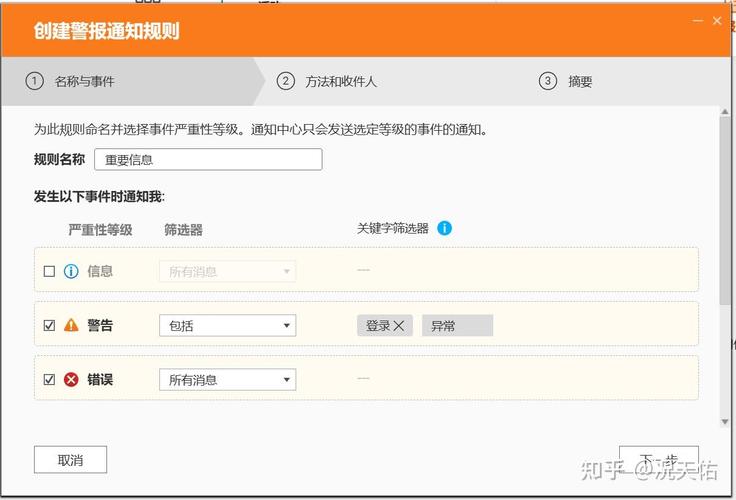The width and height of the screenshot is (736, 500).
Task: Go to step 3 摘要
Action: 566,81
